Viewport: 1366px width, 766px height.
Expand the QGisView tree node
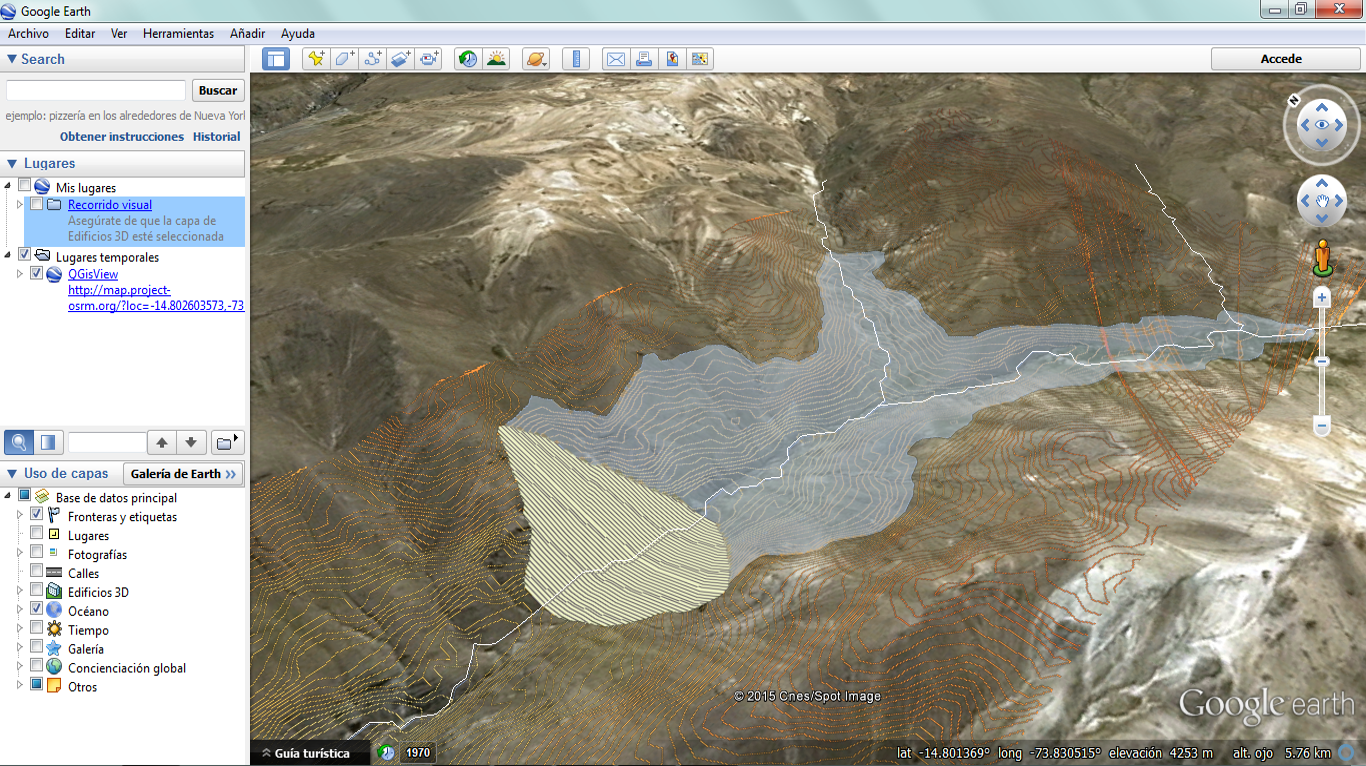(x=20, y=273)
